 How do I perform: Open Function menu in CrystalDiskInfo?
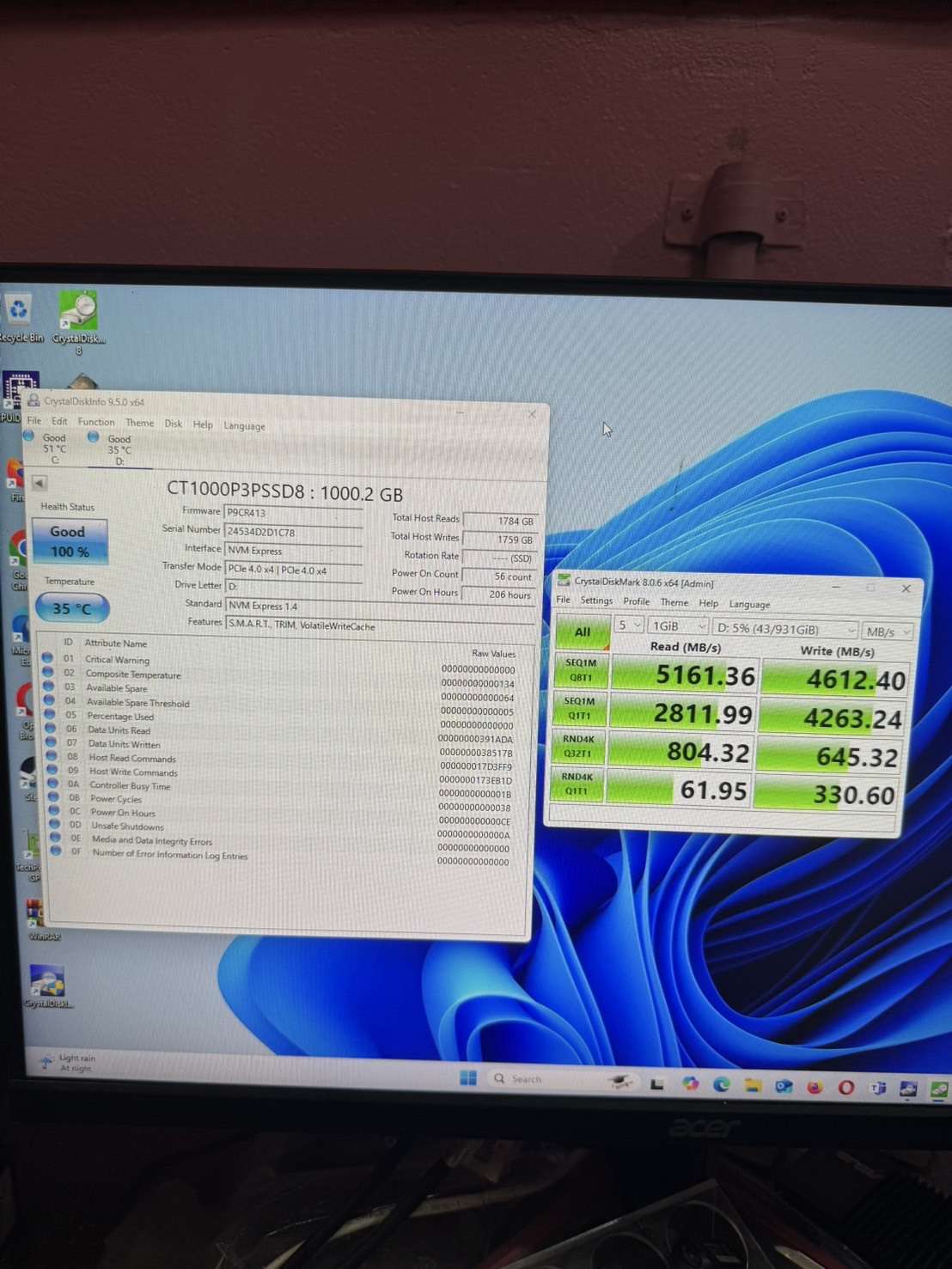[96, 422]
